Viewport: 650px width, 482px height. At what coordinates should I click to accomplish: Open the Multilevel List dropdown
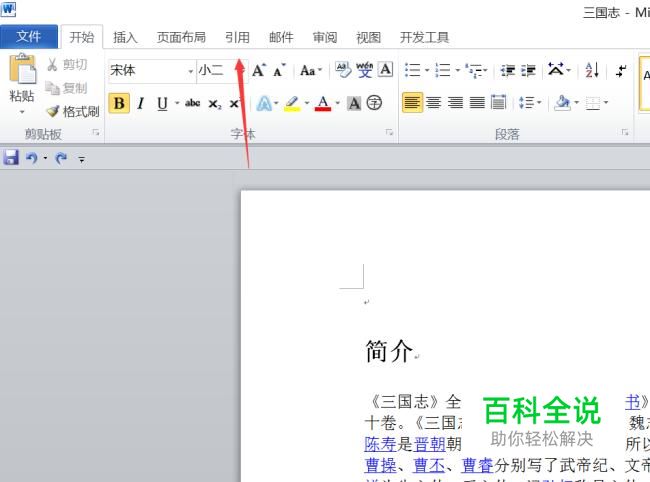476,71
